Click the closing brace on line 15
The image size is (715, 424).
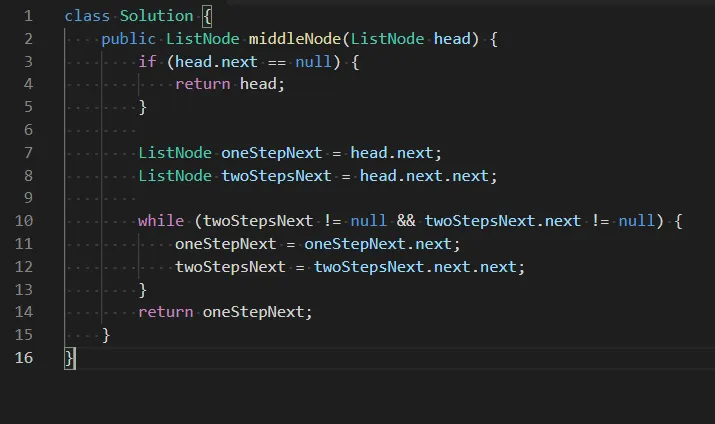pyautogui.click(x=106, y=335)
